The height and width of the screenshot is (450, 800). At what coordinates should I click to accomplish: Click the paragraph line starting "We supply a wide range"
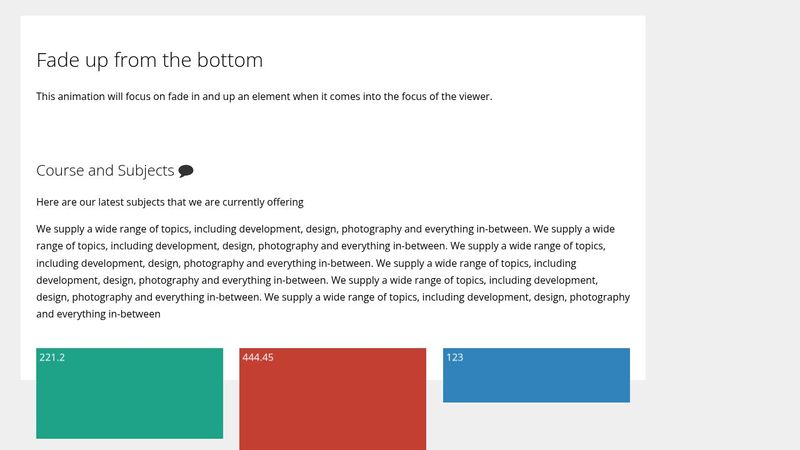[326, 229]
